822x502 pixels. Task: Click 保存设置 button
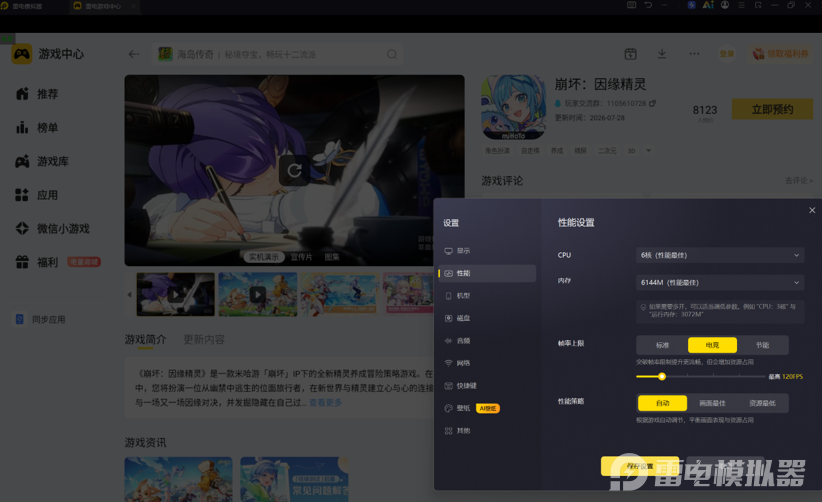[x=640, y=466]
